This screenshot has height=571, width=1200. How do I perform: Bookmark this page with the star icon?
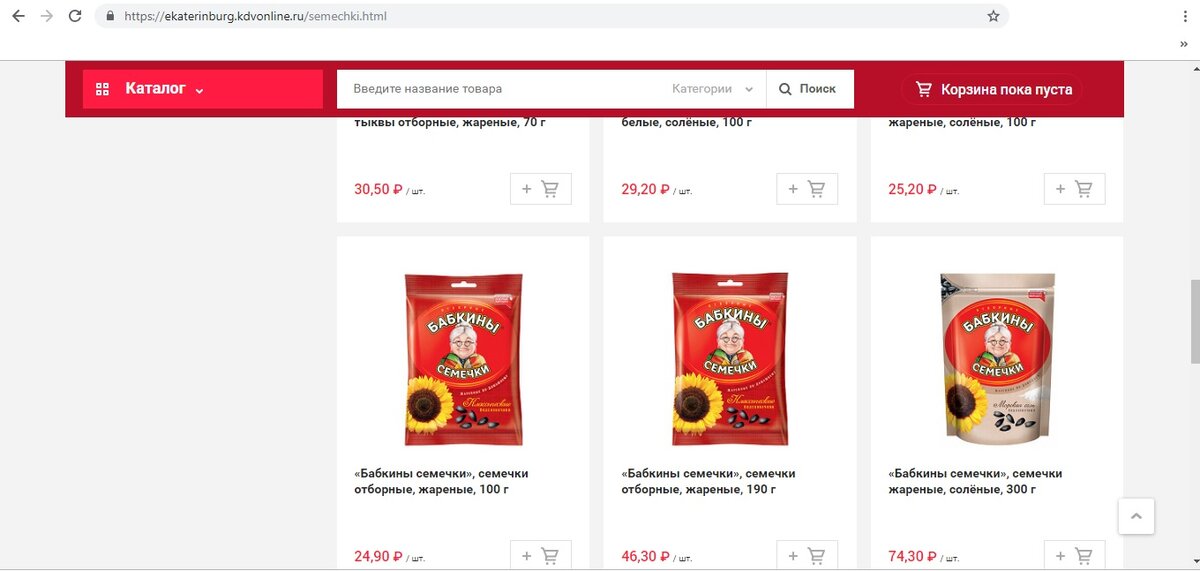click(x=993, y=16)
